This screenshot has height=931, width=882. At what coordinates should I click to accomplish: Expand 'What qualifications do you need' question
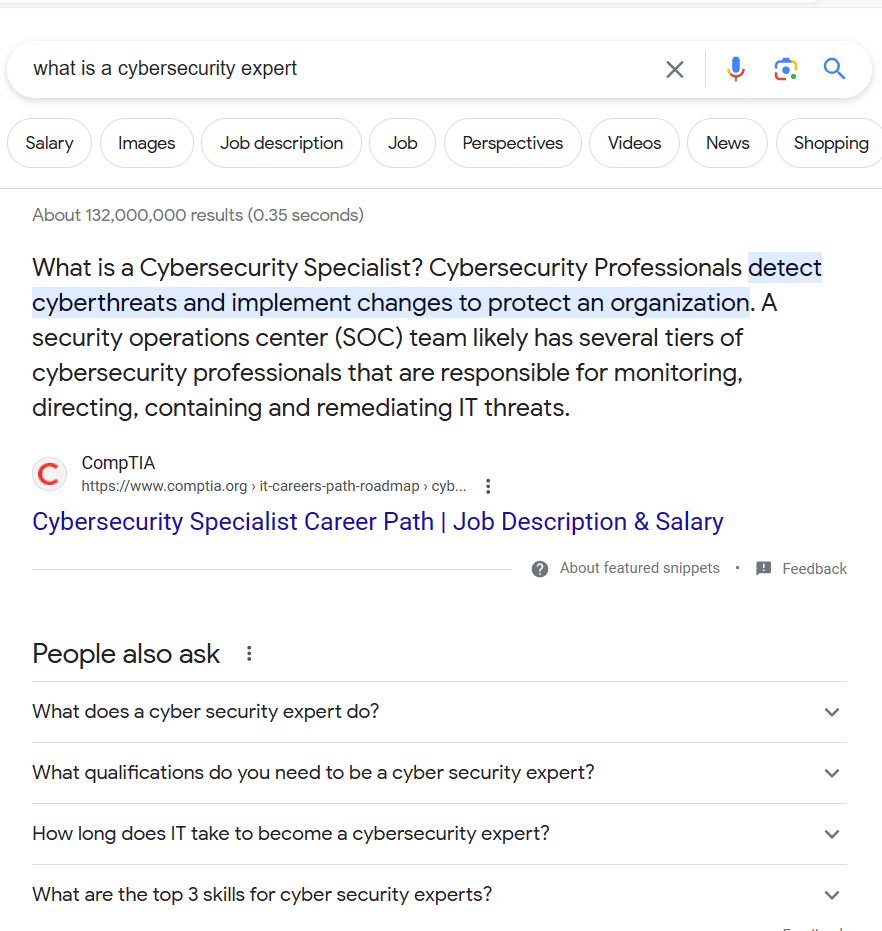click(832, 773)
